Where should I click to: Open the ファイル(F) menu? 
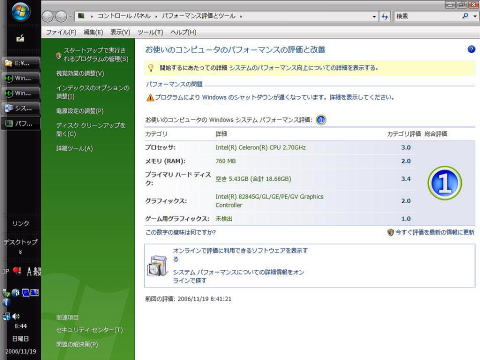(61, 32)
